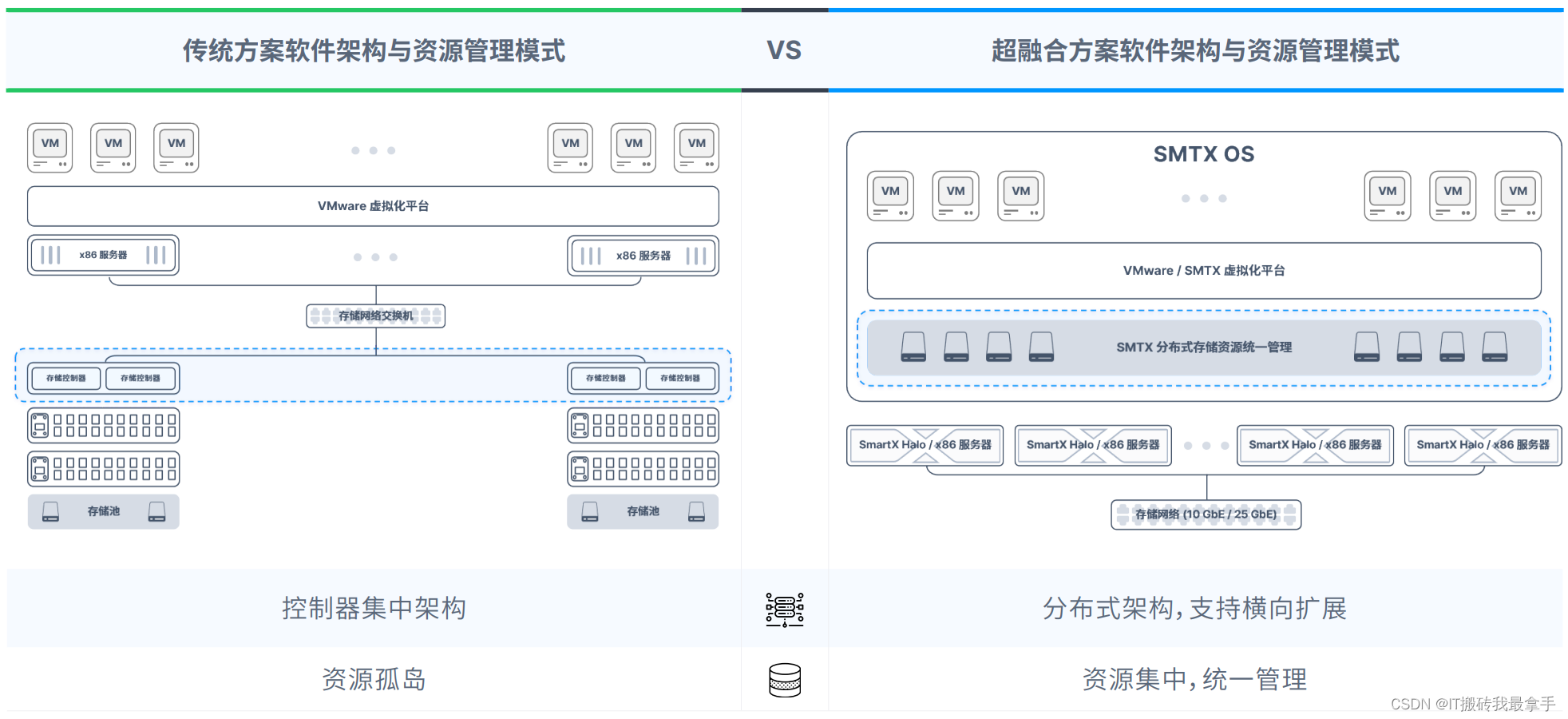Click the first SmartX Halo / x86 服务器 box
The height and width of the screenshot is (719, 1568).
tap(925, 445)
